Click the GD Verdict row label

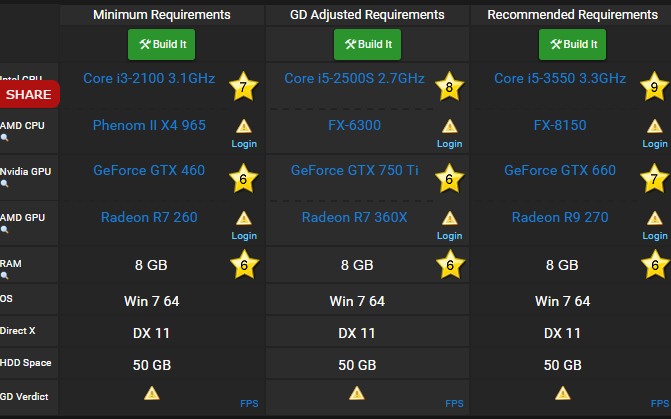click(24, 397)
